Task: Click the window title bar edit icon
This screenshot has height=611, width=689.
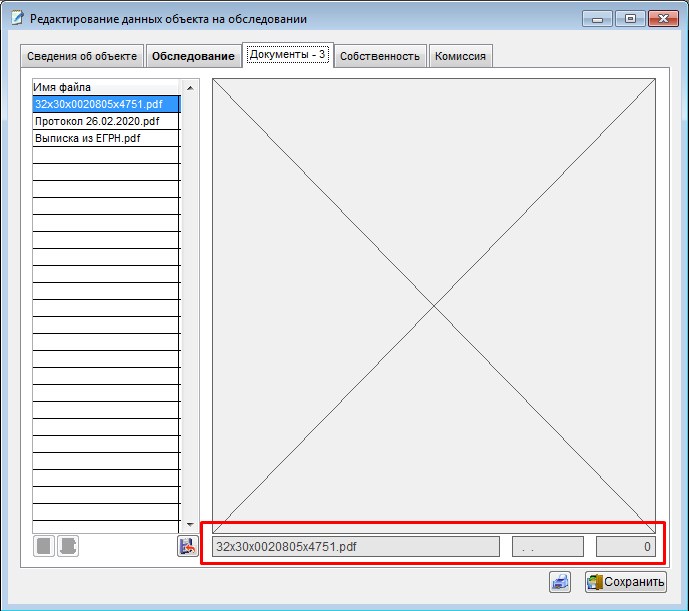Action: (x=17, y=18)
